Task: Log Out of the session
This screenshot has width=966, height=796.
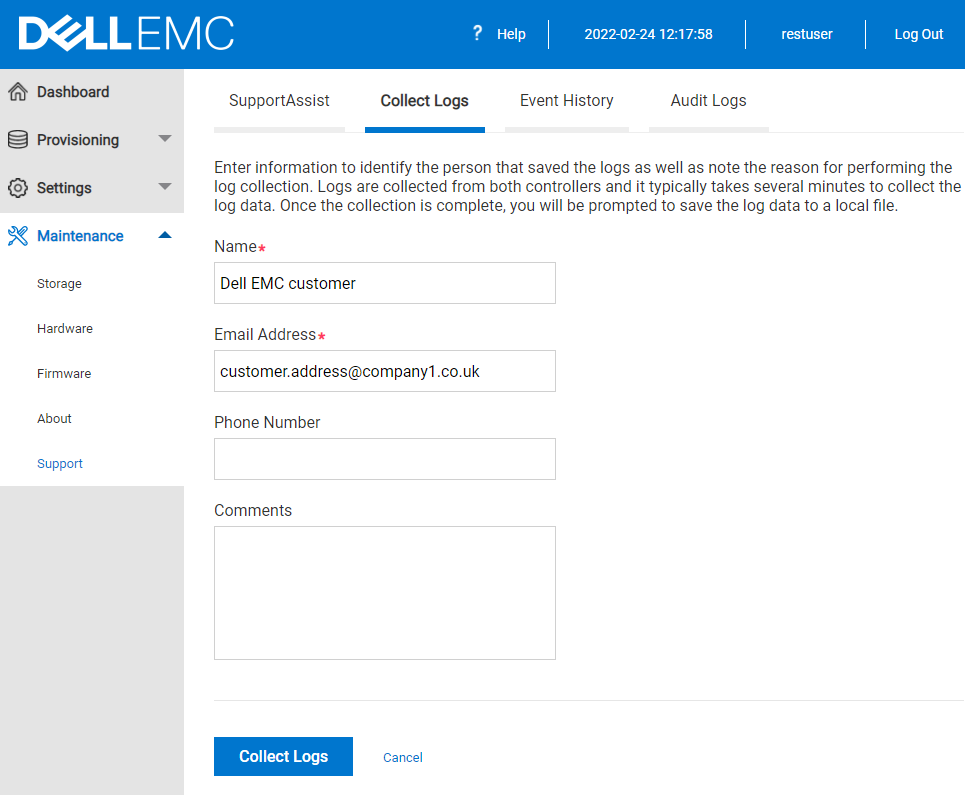Action: coord(918,33)
